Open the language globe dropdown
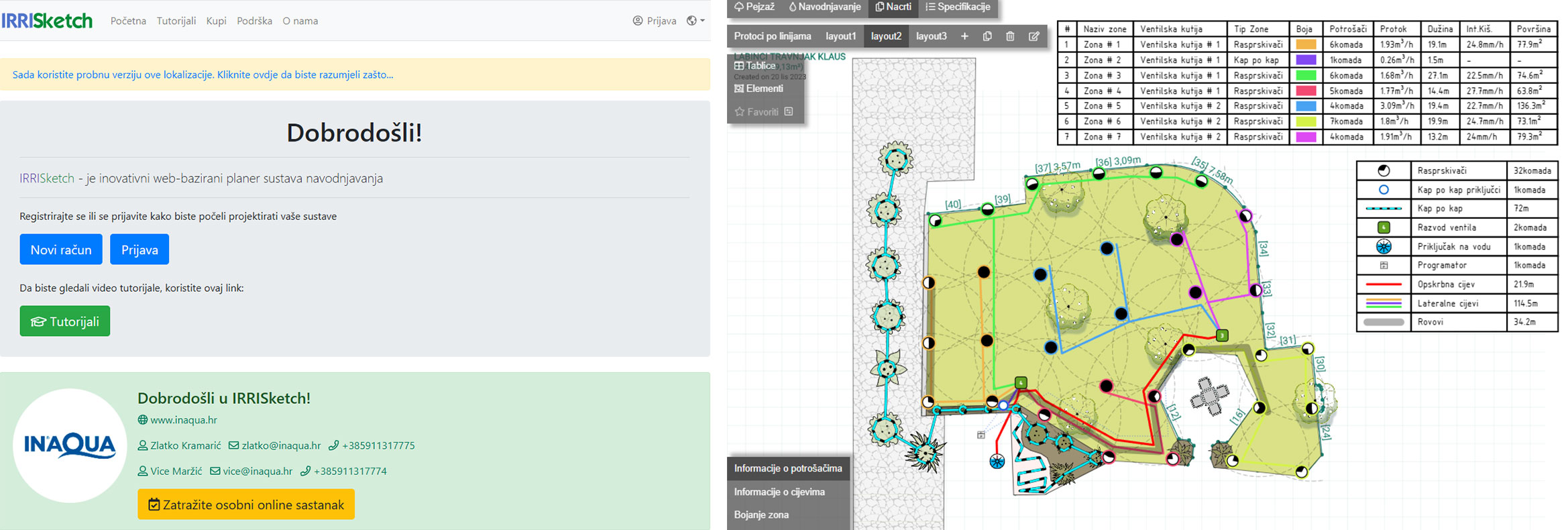The image size is (1568, 530). pos(695,21)
